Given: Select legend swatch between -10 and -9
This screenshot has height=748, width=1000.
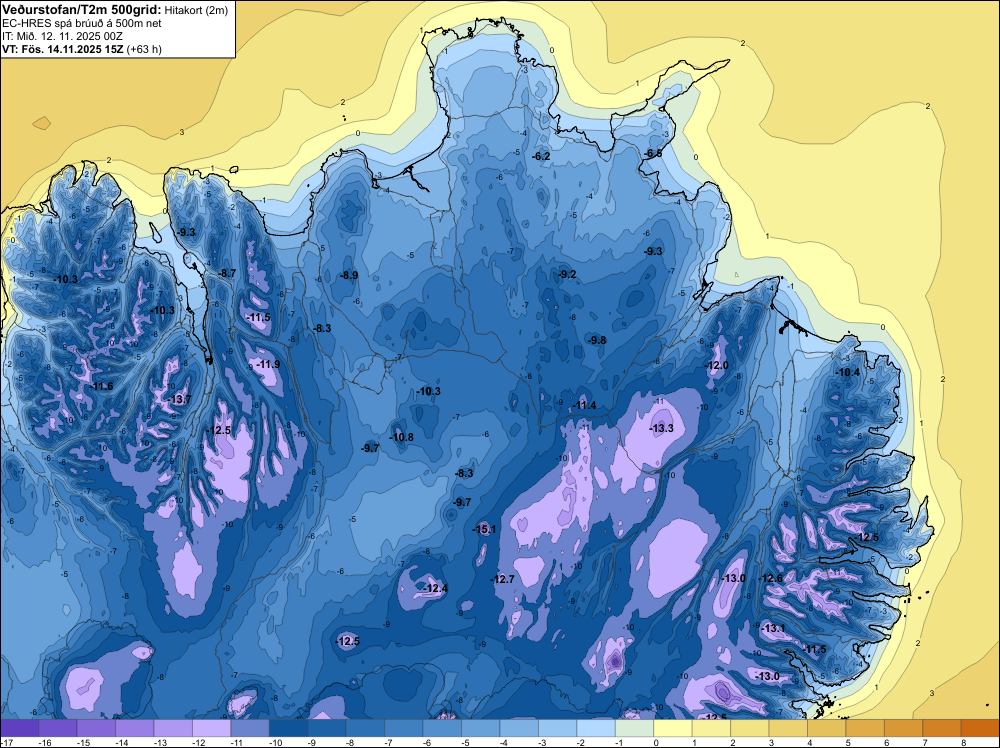Looking at the screenshot, I should 288,728.
